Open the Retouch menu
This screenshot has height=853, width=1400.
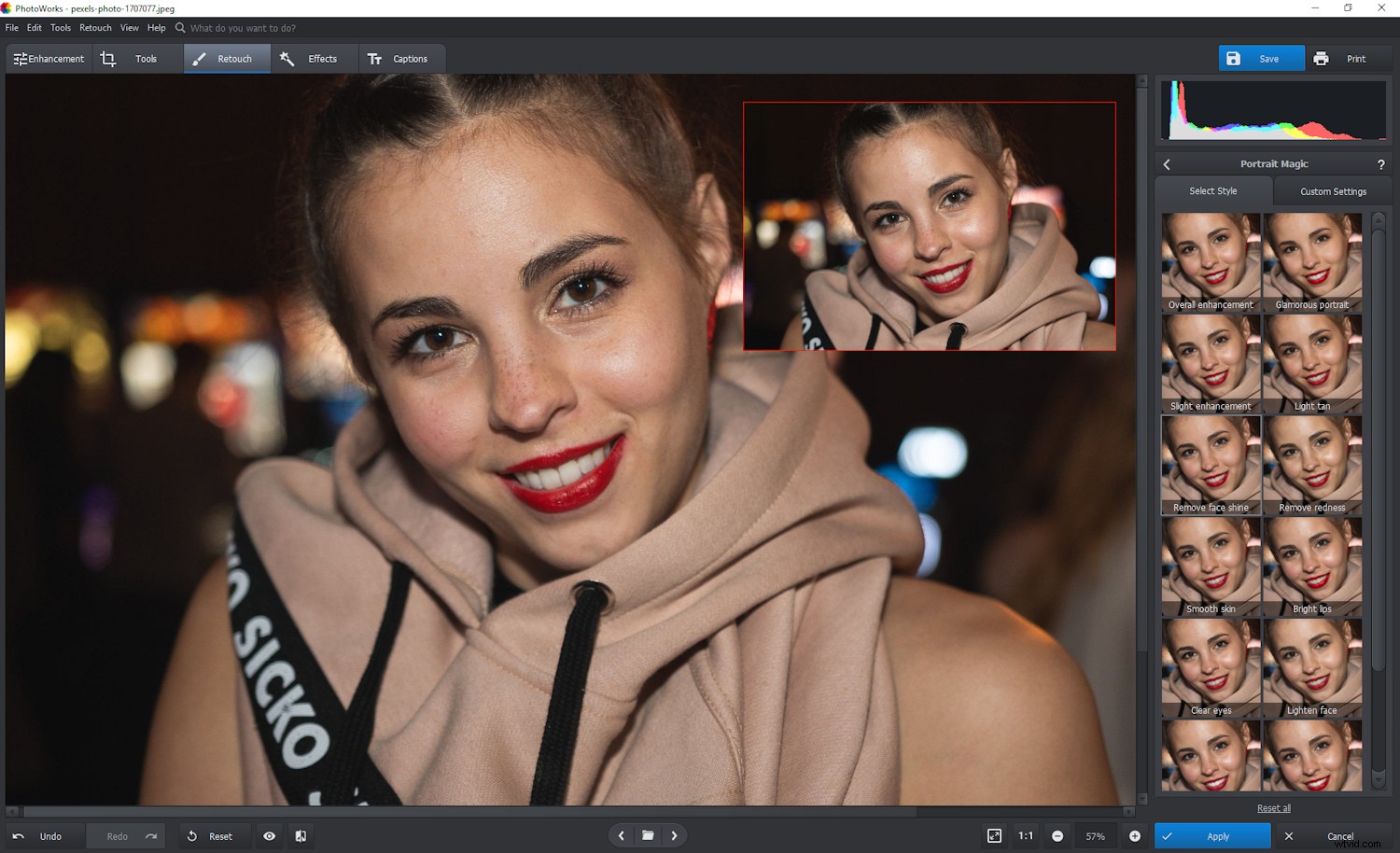pyautogui.click(x=94, y=28)
